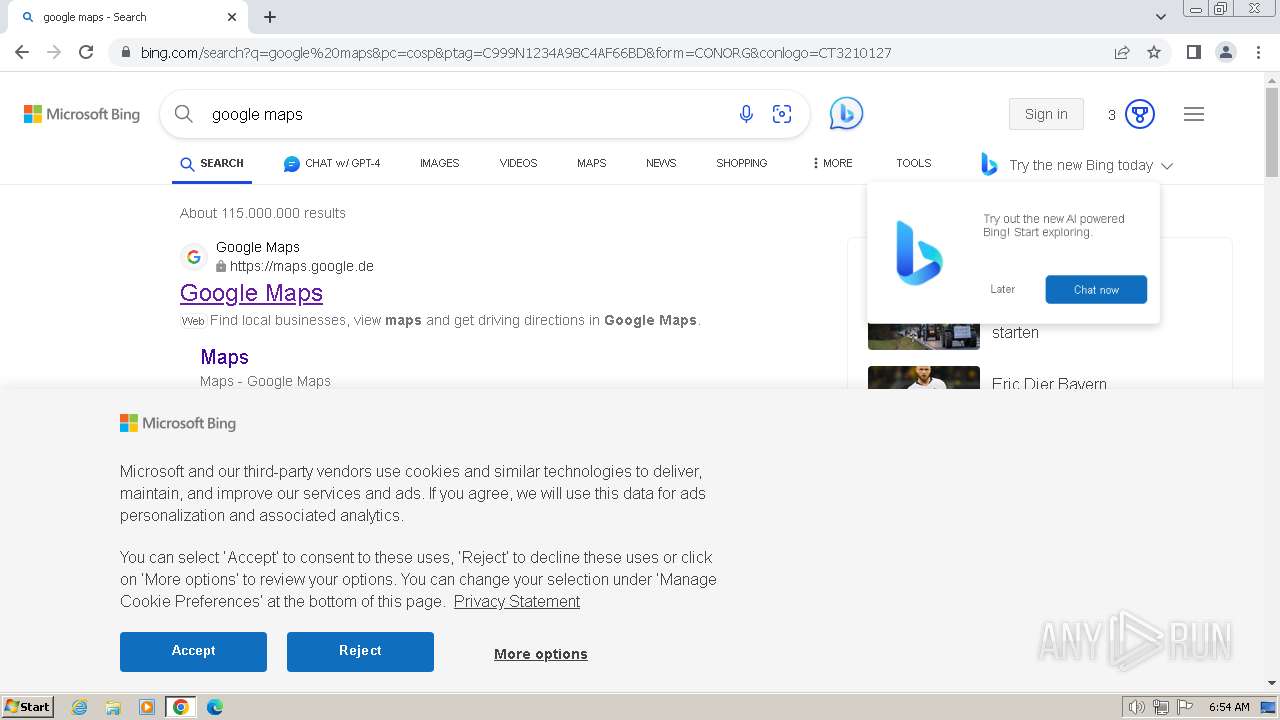Open Microsoft Edge from taskbar
The width and height of the screenshot is (1280, 720).
(x=215, y=707)
